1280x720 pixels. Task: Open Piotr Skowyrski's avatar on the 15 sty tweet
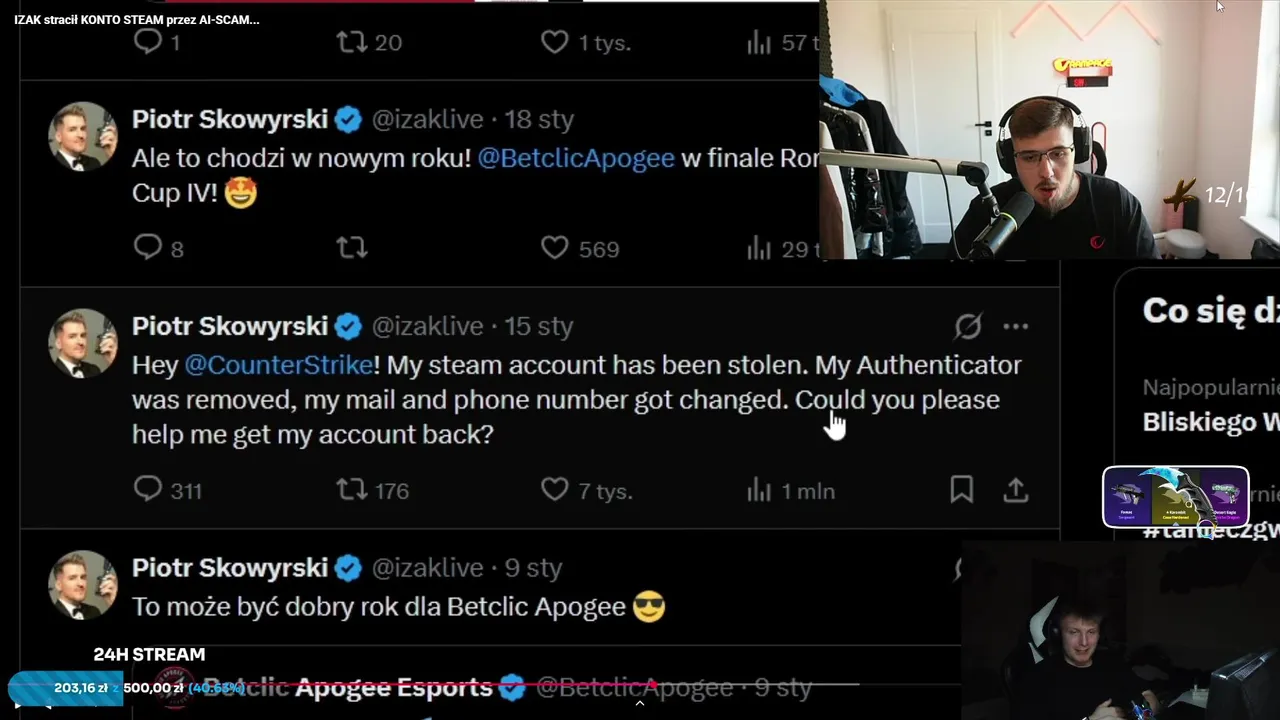[82, 343]
